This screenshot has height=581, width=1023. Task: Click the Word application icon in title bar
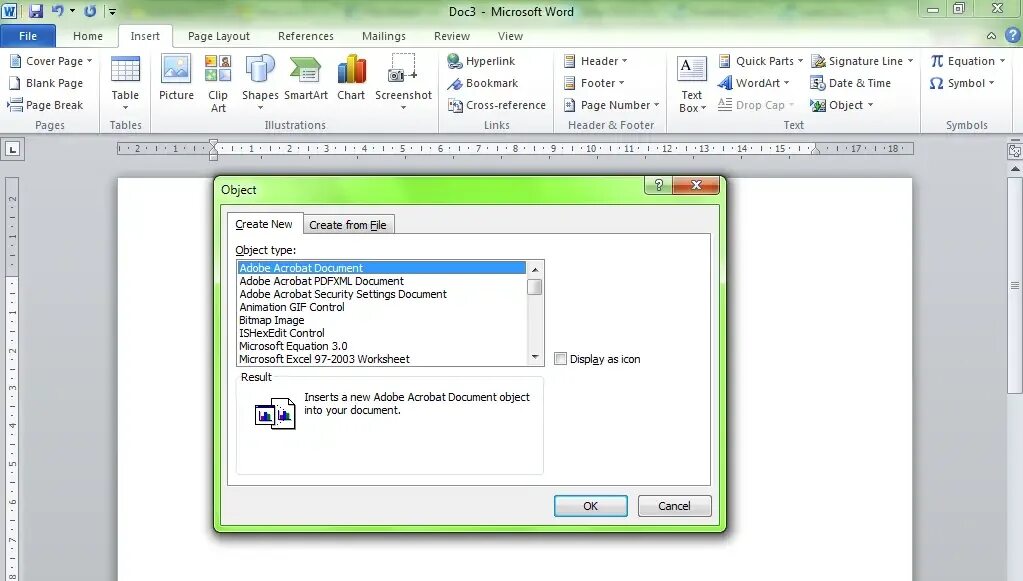click(x=10, y=11)
